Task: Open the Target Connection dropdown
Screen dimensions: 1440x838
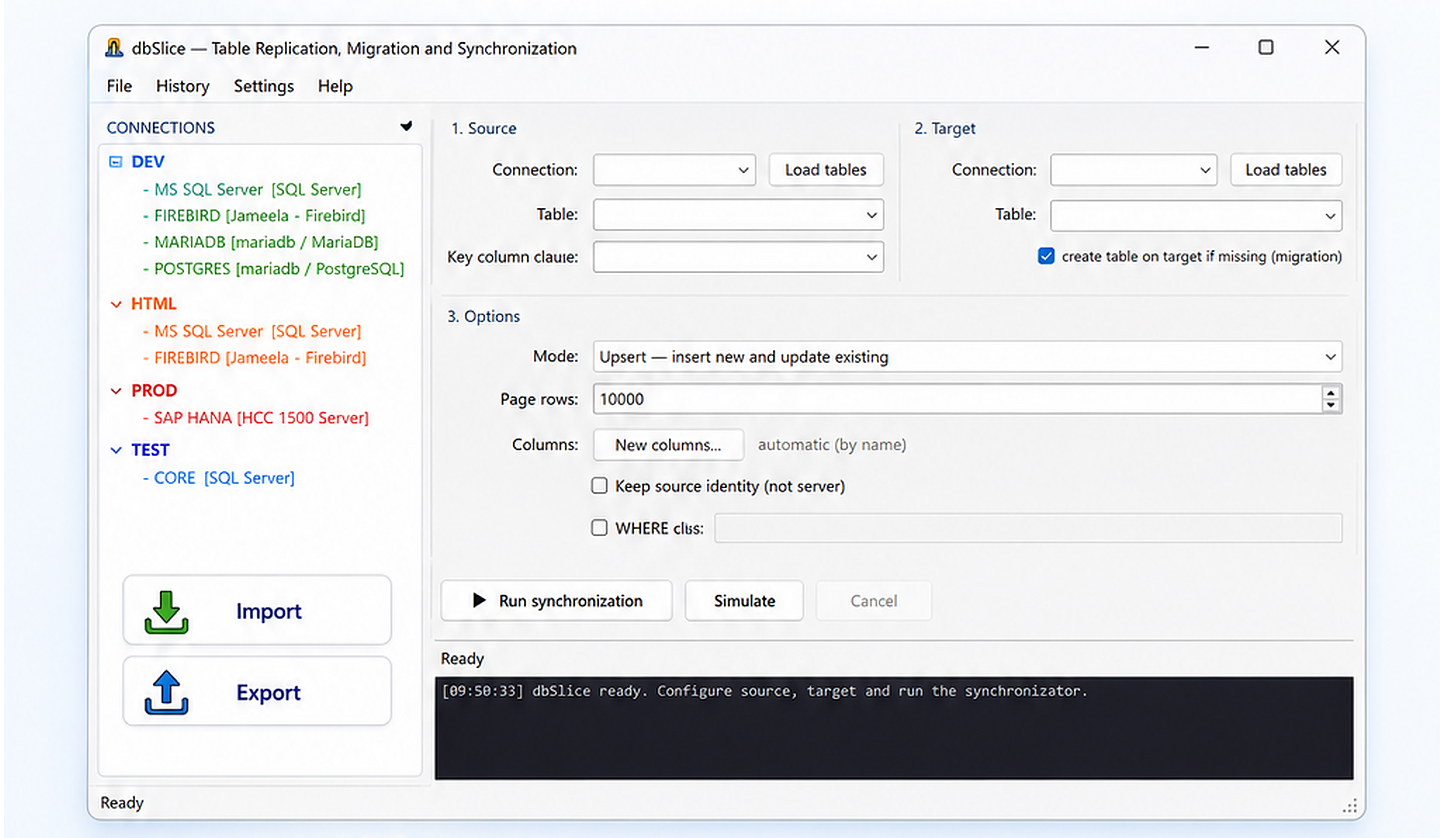Action: click(x=1133, y=170)
